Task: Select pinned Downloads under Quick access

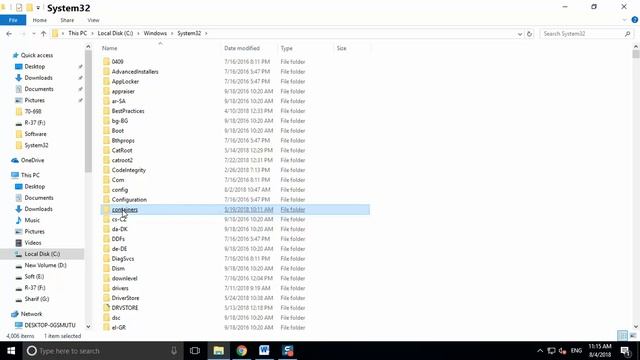Action: tap(38, 78)
